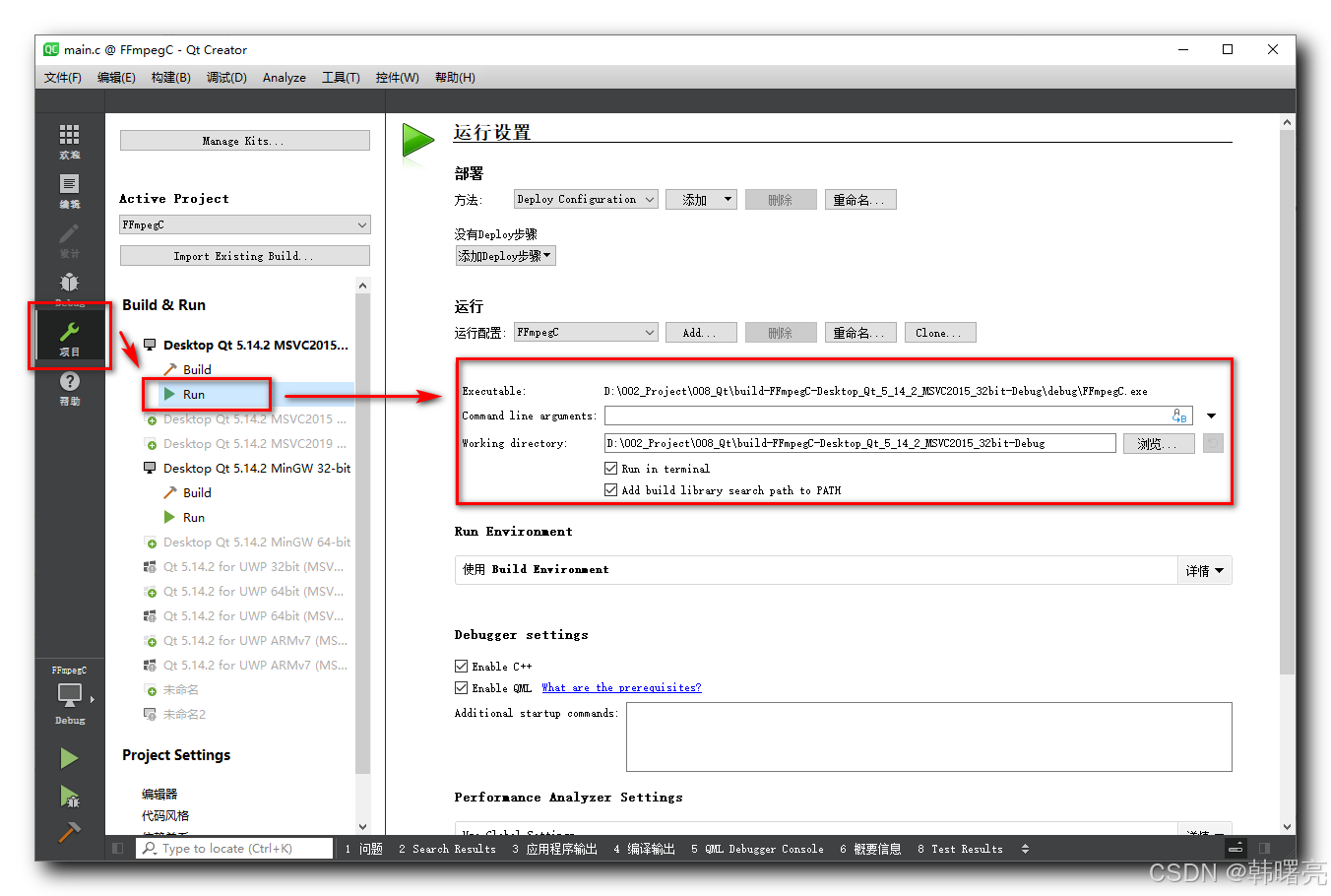
Task: Click the Working directory path field
Action: point(860,443)
